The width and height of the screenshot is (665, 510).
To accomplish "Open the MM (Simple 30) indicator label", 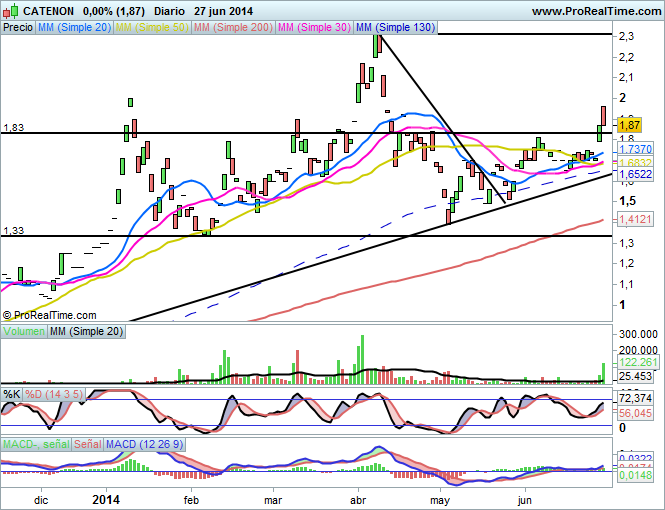I will click(x=314, y=28).
